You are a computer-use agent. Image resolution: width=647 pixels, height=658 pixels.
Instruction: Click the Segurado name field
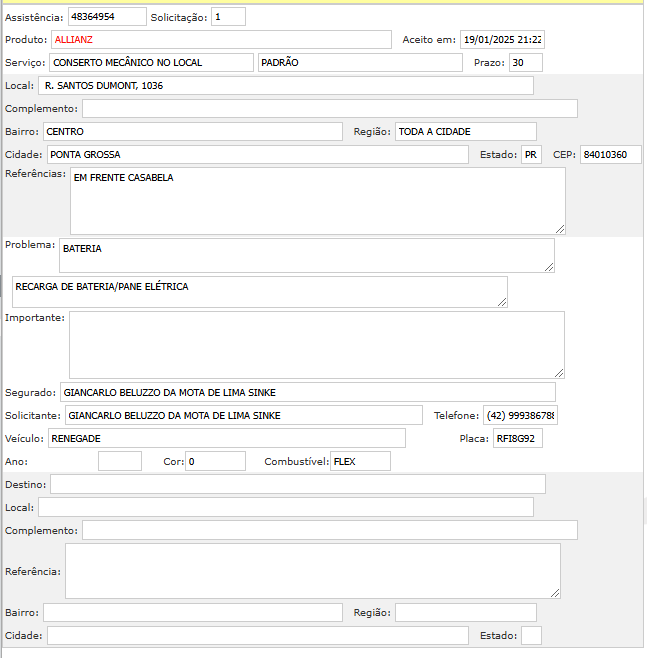[307, 392]
